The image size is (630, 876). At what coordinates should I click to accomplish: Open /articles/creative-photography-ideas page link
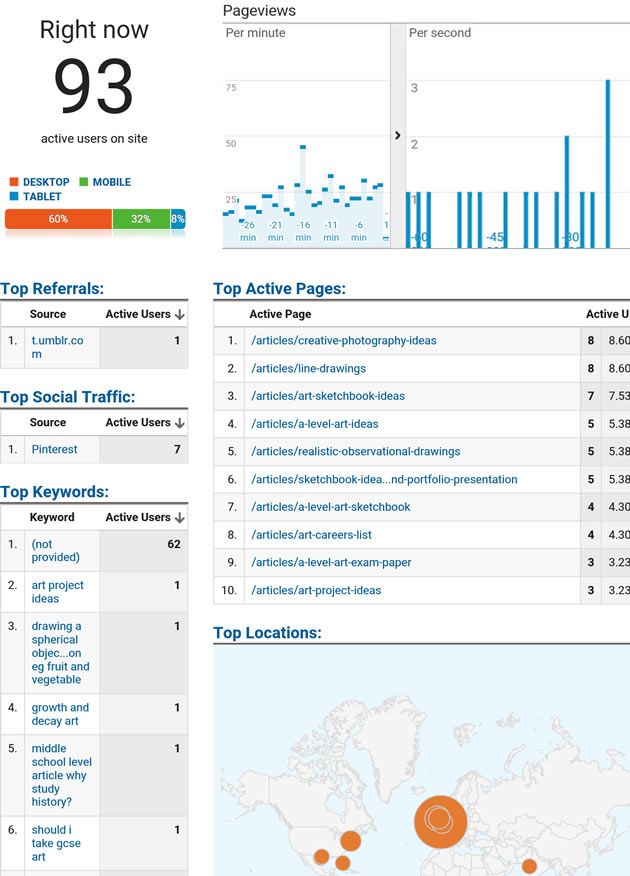coord(344,341)
